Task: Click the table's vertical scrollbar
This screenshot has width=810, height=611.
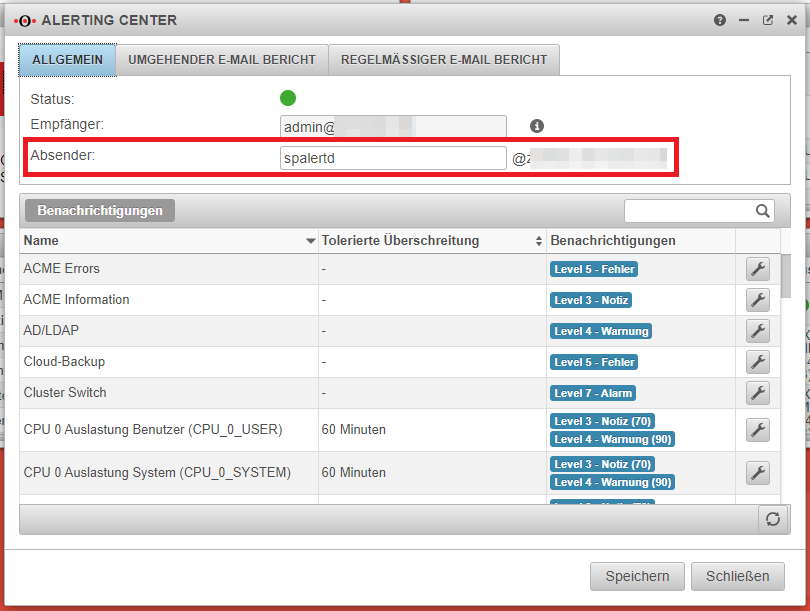Action: tap(786, 278)
